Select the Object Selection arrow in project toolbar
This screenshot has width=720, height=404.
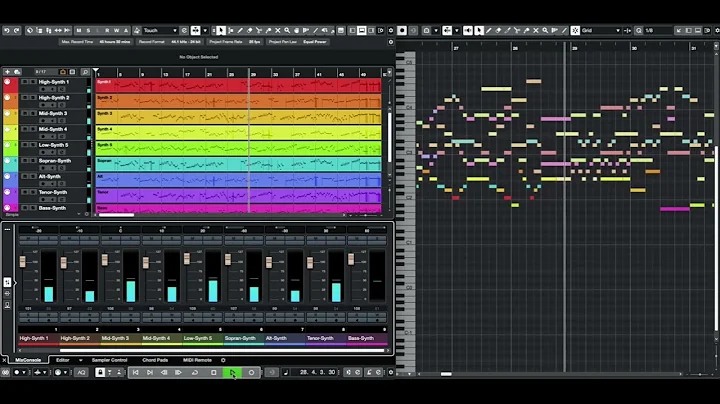tap(221, 30)
